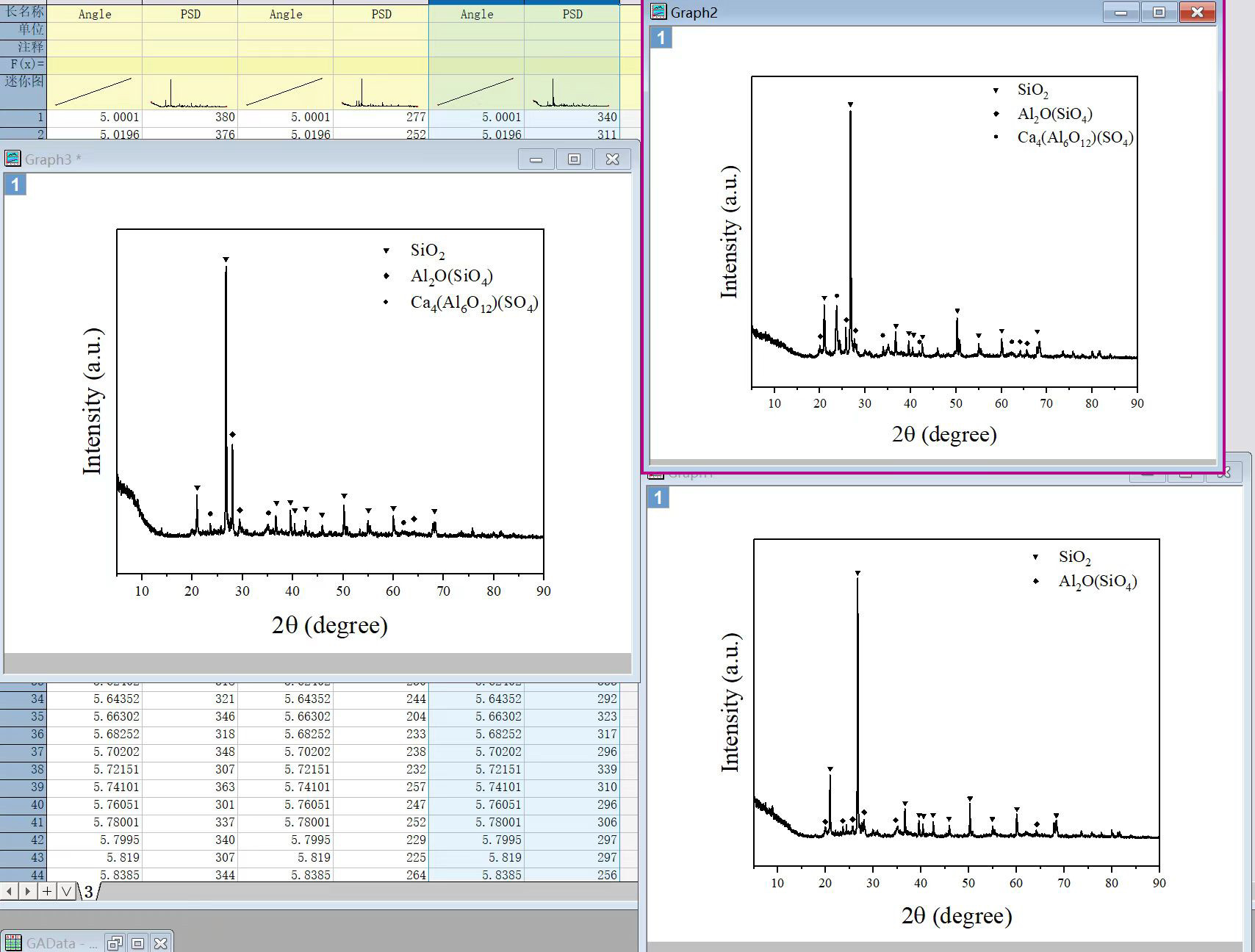Click the GAData workbook icon
Image resolution: width=1255 pixels, height=952 pixels.
pyautogui.click(x=12, y=942)
